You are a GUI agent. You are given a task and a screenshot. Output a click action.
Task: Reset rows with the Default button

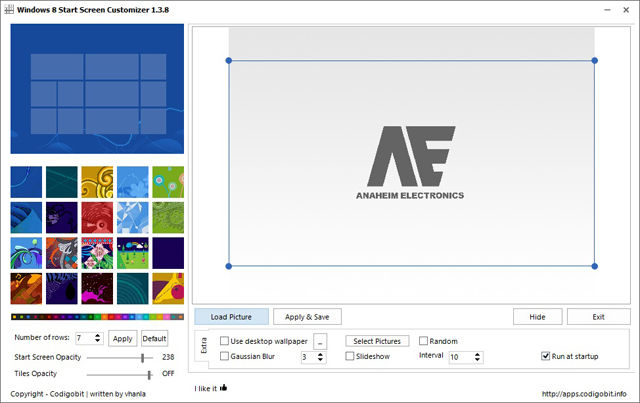[154, 338]
